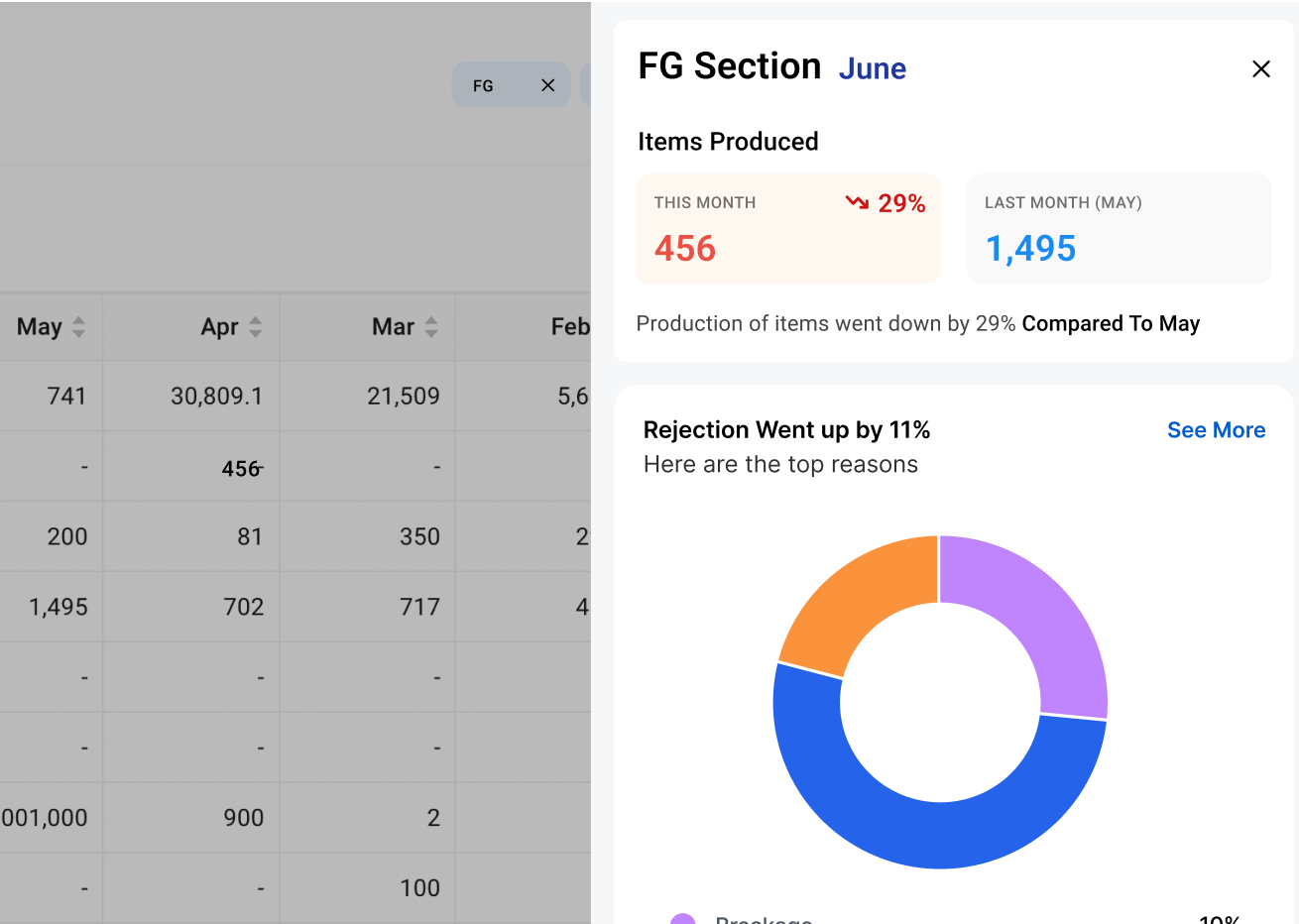
Task: Click the Compared To May text
Action: pyautogui.click(x=1111, y=324)
